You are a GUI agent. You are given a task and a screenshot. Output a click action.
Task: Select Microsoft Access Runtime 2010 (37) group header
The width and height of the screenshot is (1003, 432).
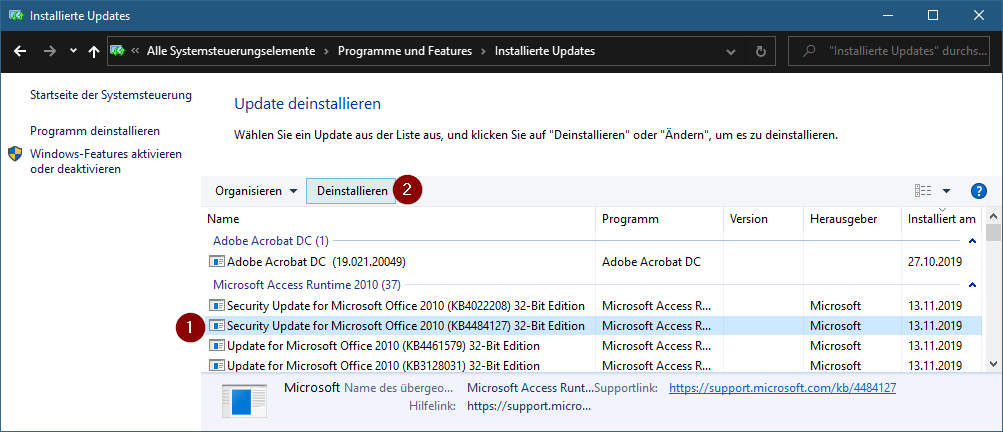(306, 284)
